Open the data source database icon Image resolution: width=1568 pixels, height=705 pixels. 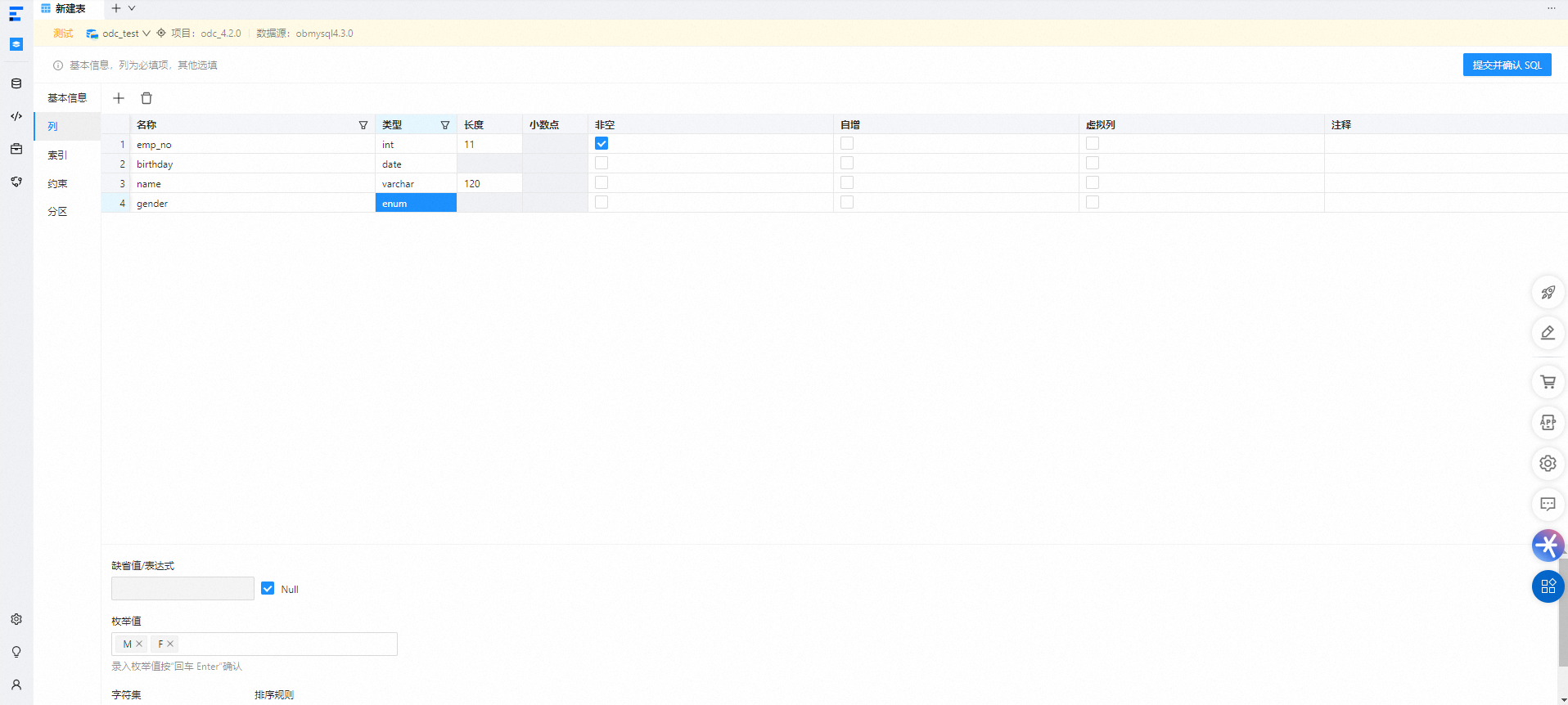(x=16, y=83)
